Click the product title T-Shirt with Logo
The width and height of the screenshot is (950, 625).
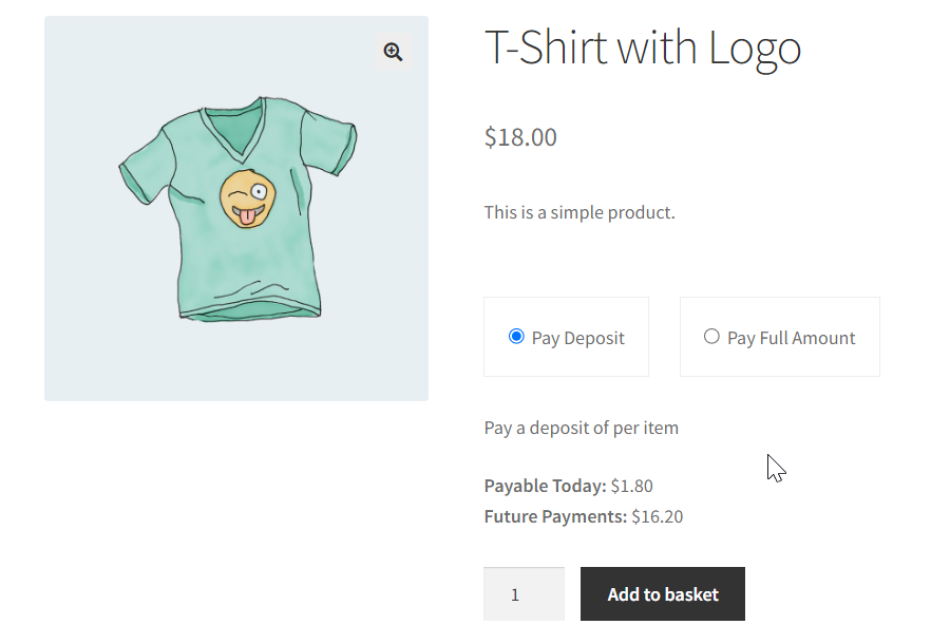643,46
